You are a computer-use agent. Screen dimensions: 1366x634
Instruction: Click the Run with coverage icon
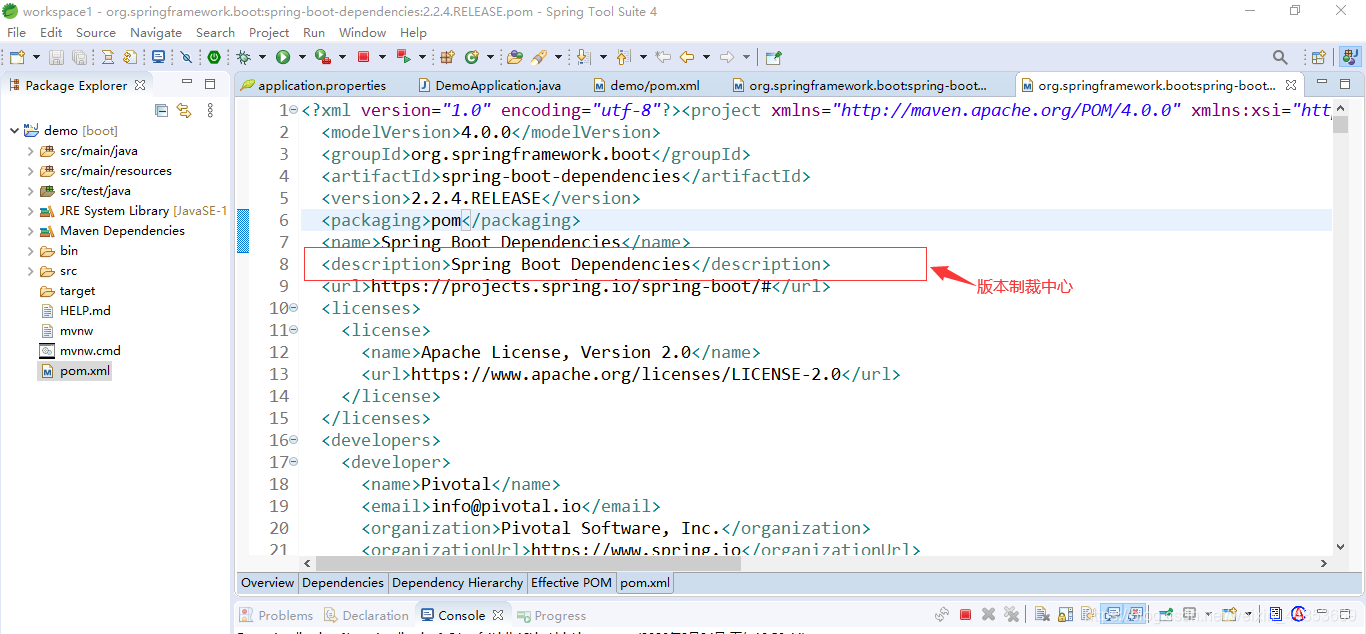322,57
